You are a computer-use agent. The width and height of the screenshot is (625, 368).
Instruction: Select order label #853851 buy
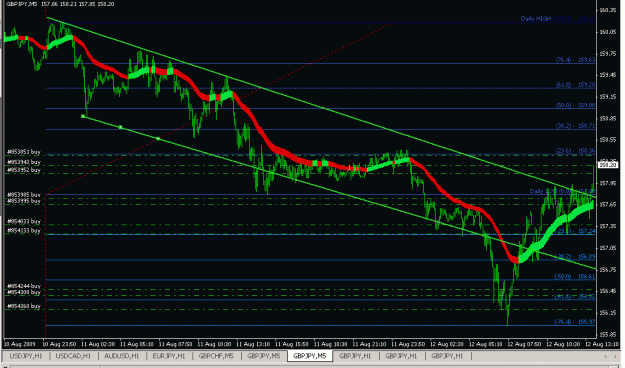click(x=24, y=152)
